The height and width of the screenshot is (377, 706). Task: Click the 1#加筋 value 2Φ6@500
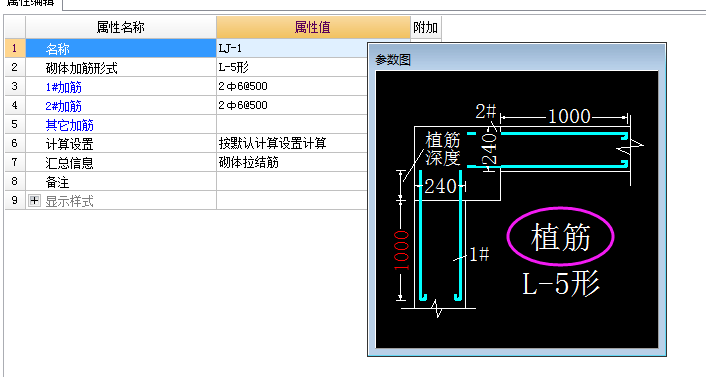tap(243, 86)
